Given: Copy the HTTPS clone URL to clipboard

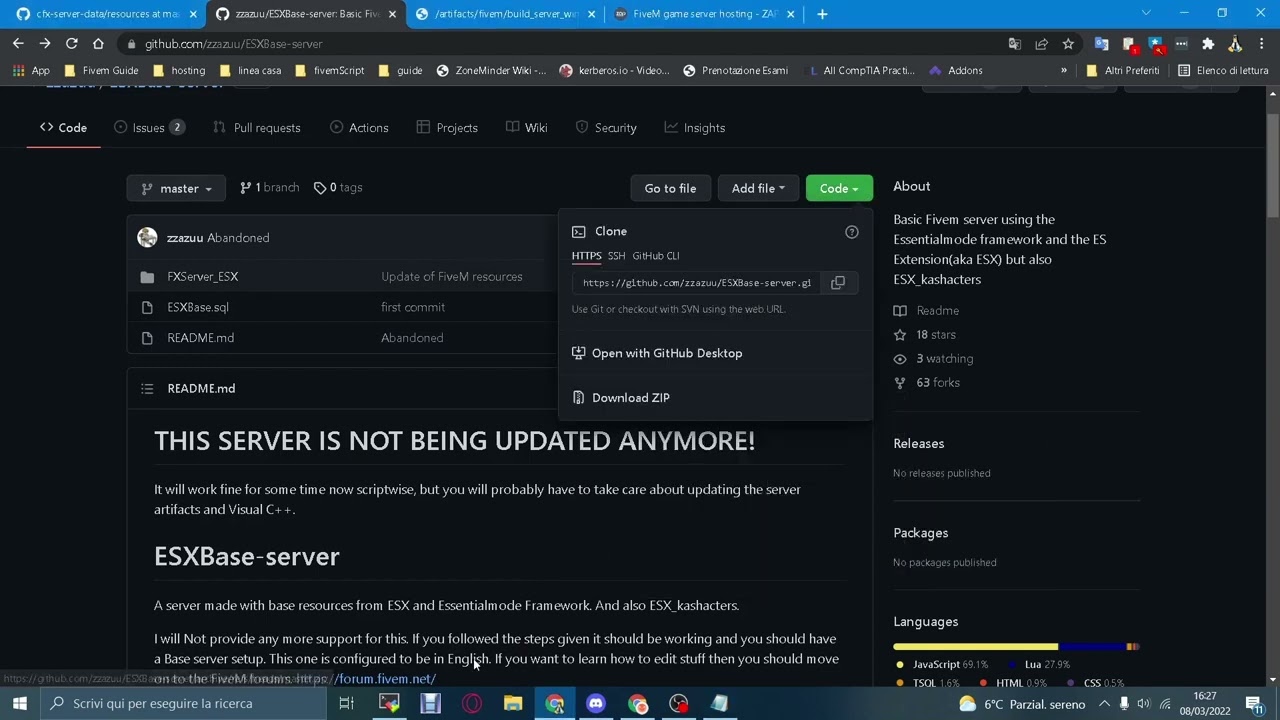Looking at the screenshot, I should (x=838, y=283).
